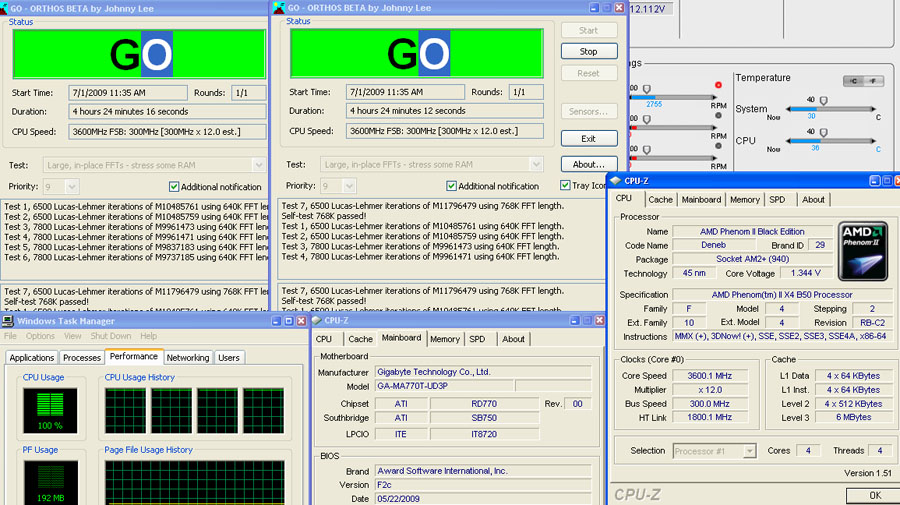The width and height of the screenshot is (900, 505).
Task: Expand the Processor #1 selection dropdown
Action: [749, 451]
